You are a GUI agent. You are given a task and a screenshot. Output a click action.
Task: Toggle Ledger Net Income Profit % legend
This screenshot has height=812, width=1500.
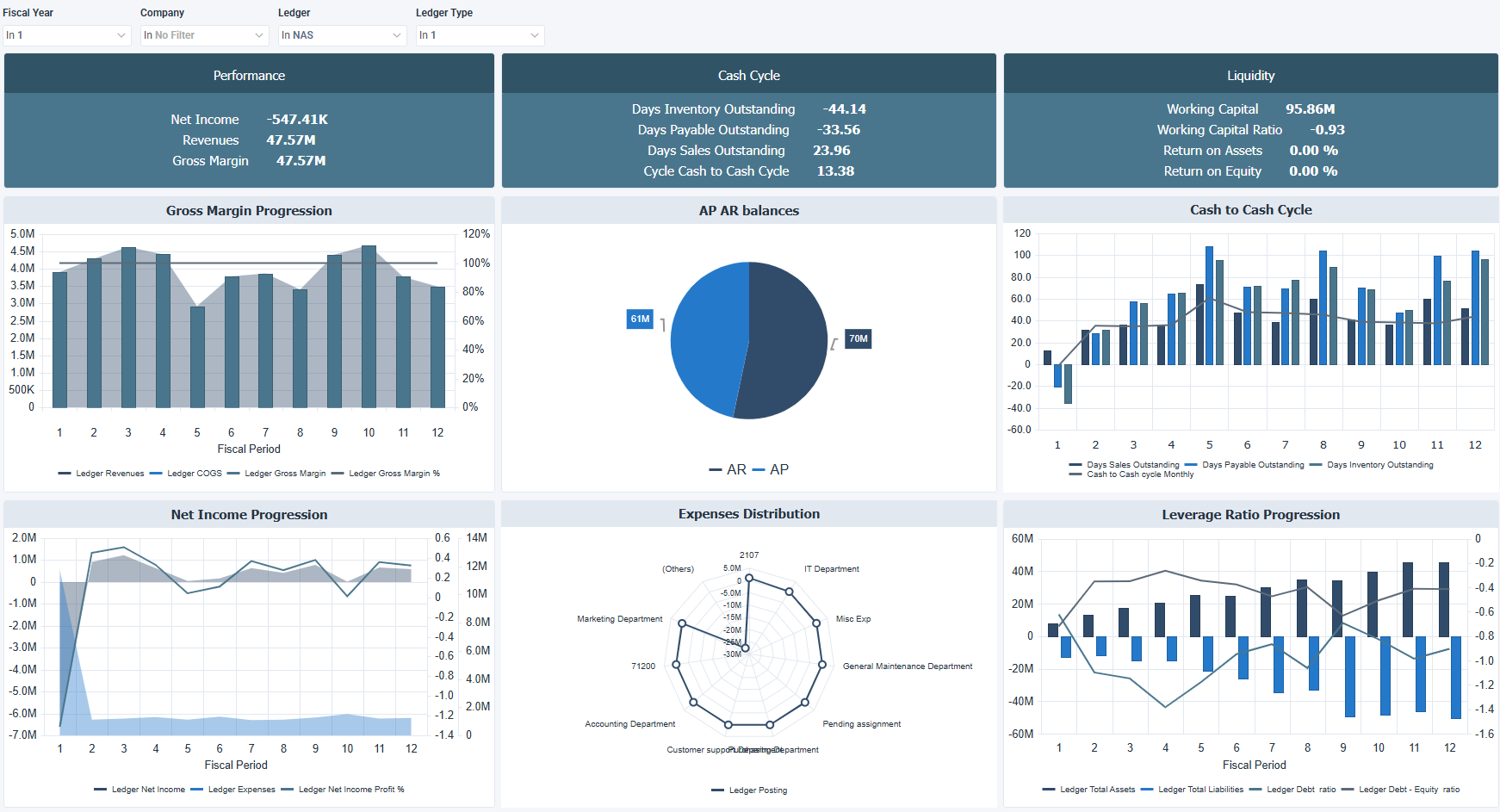point(343,790)
